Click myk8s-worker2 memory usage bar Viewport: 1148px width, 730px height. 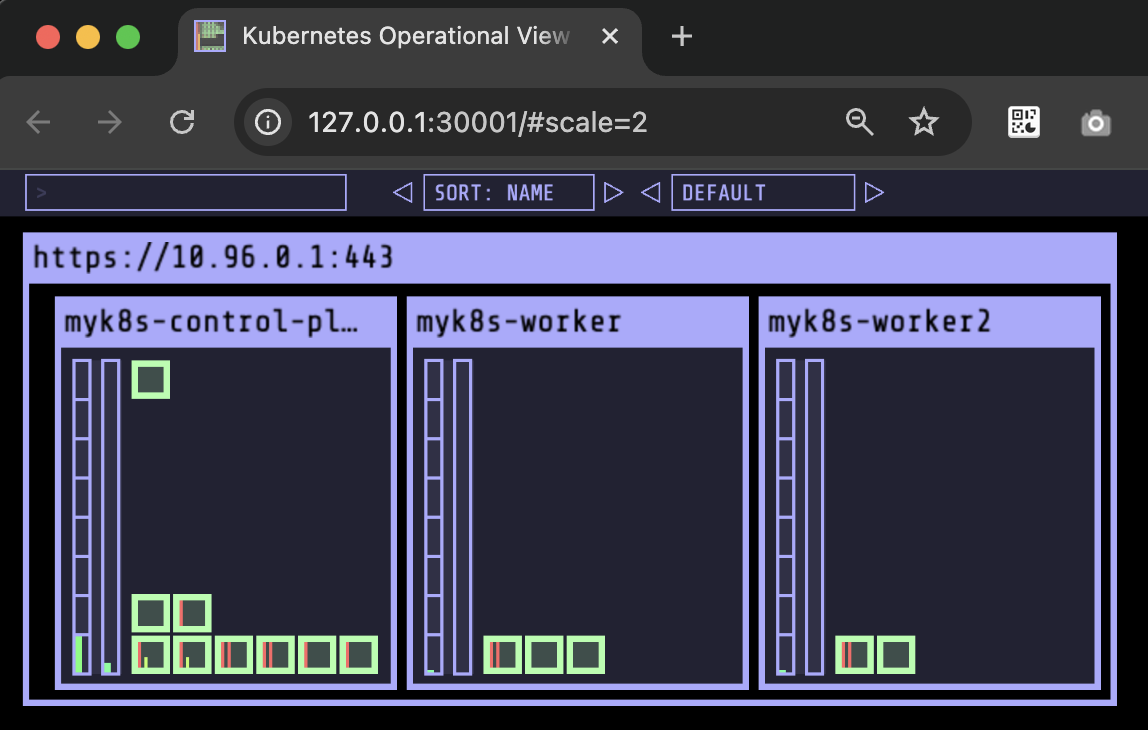pyautogui.click(x=815, y=517)
